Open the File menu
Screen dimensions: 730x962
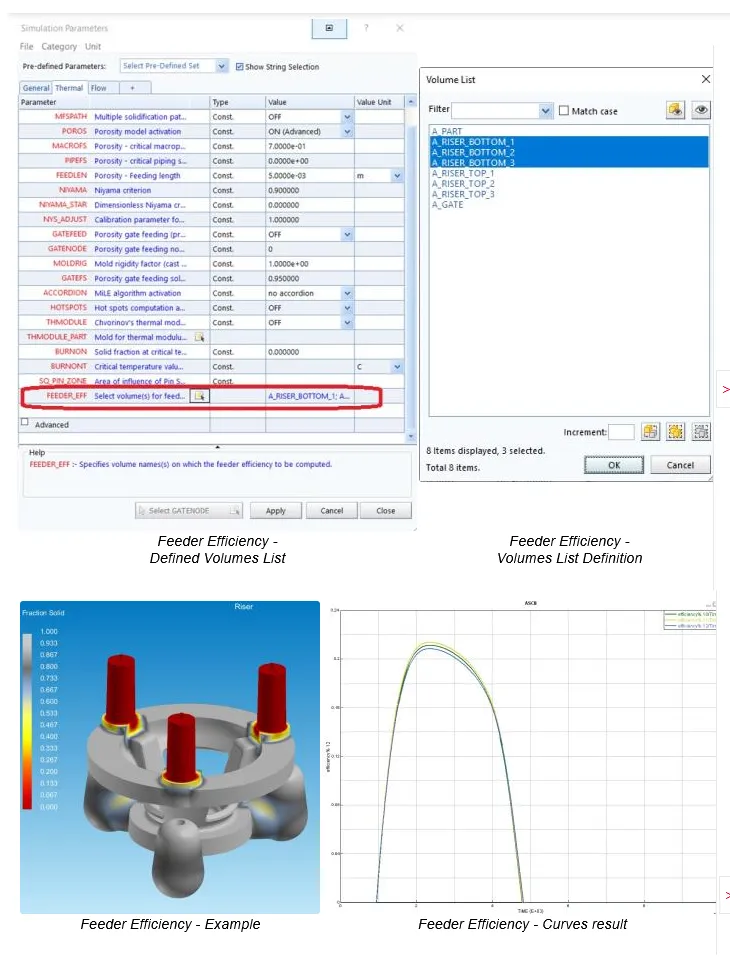coord(26,47)
